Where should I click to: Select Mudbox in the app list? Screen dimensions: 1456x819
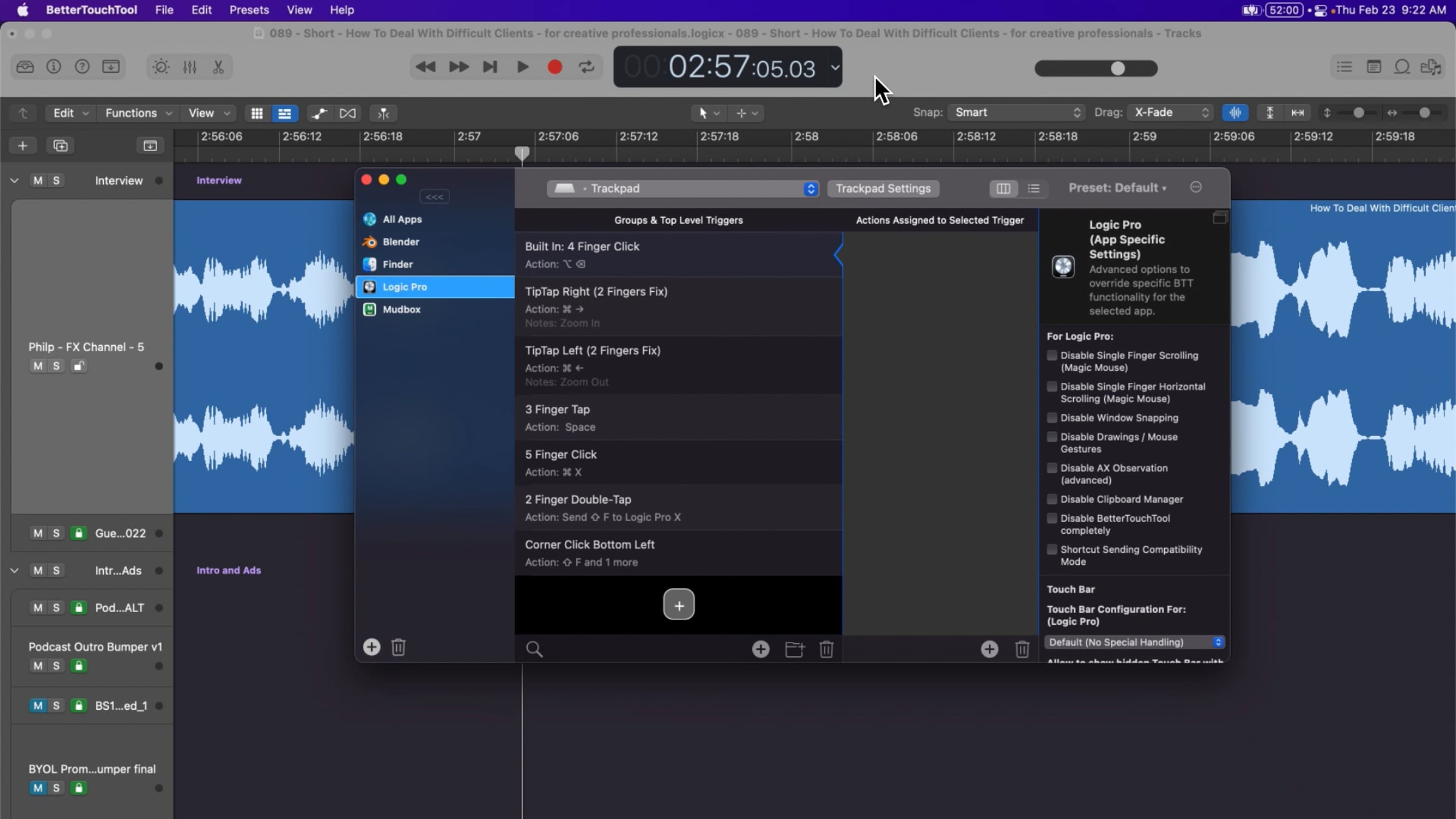tap(435, 309)
